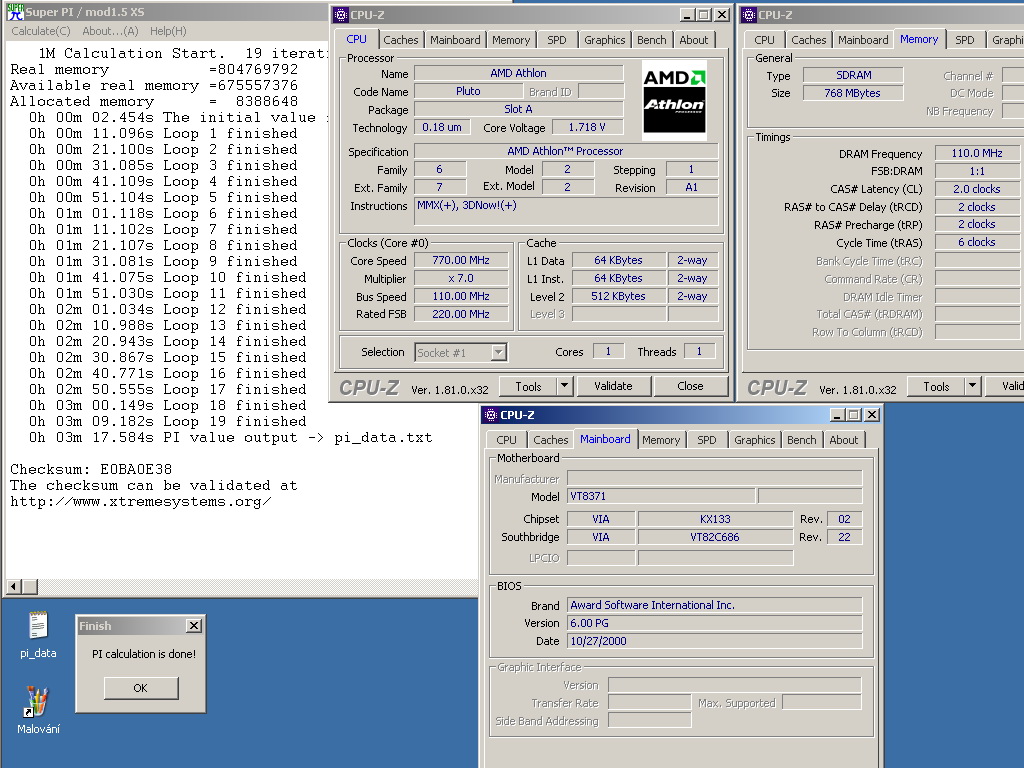
Task: Click BIOS Date 10/27/2000 field
Action: click(714, 641)
